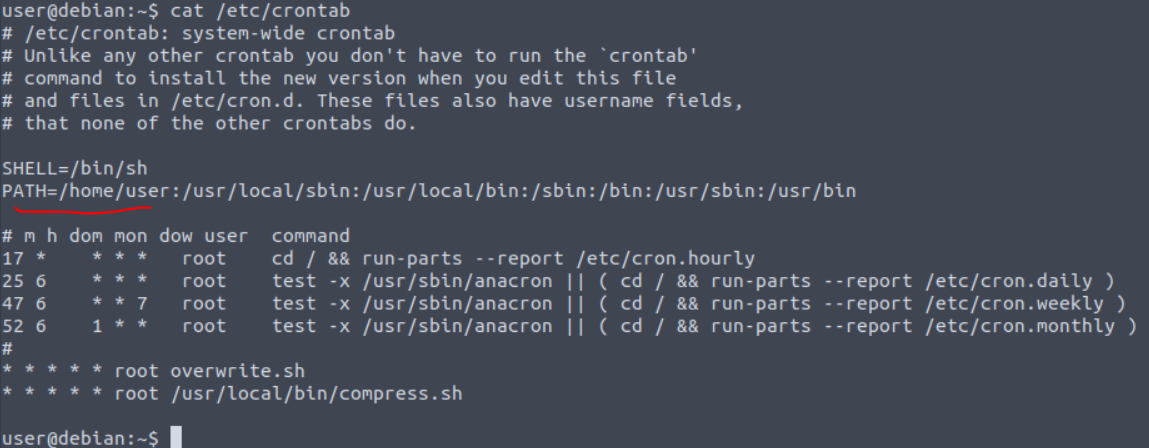Click the '/etc/crontab: system-wide crontab' comment

210,34
